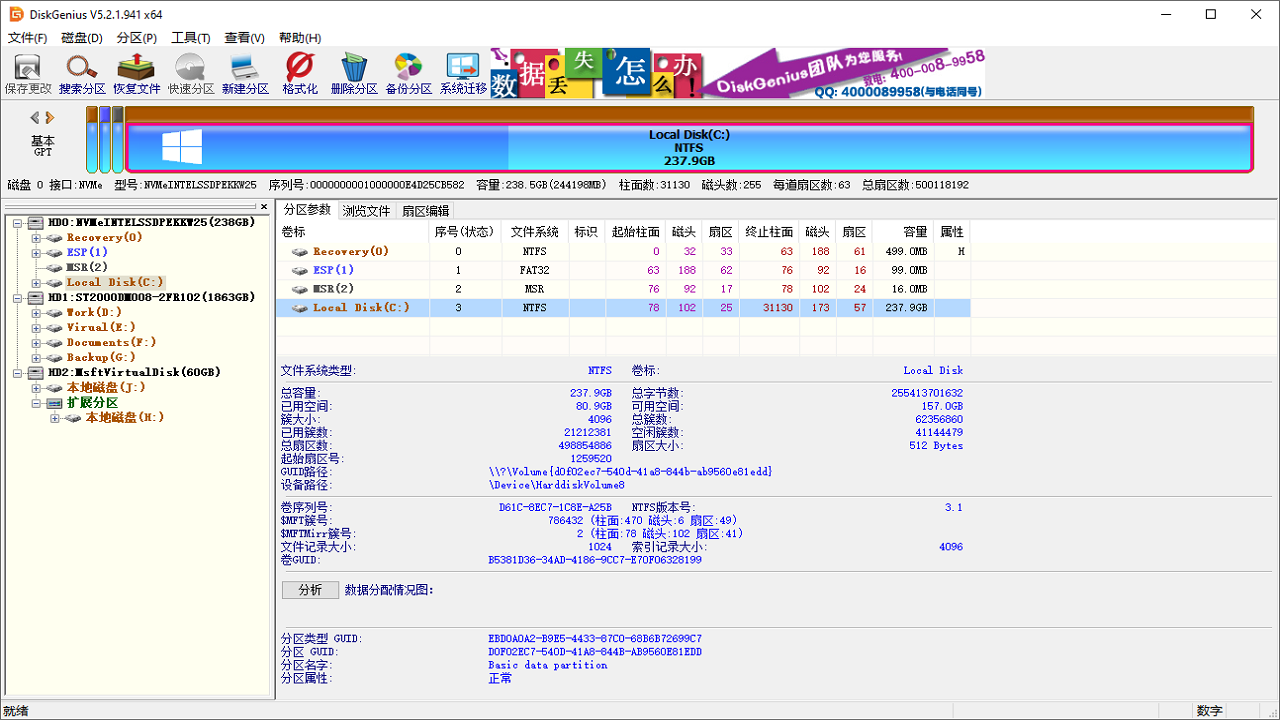Select the 搜索分区 partition search tool
1280x720 pixels.
(x=81, y=71)
